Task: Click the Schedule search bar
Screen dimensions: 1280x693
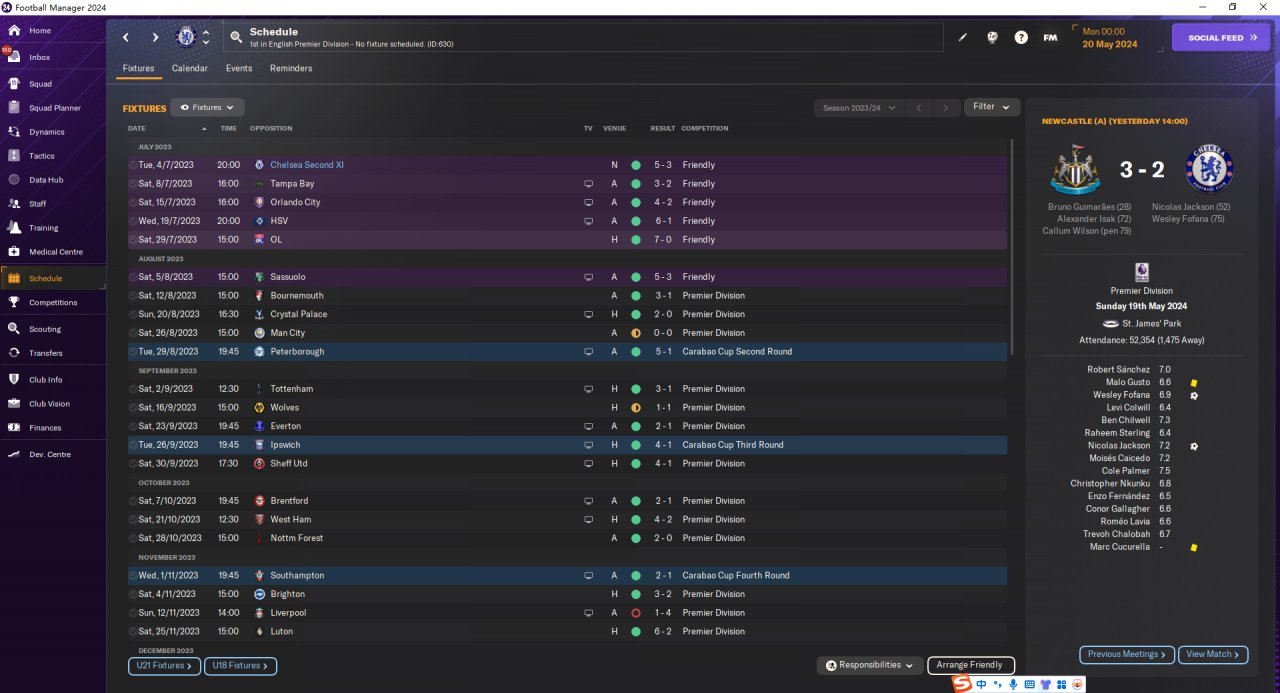Action: 583,38
